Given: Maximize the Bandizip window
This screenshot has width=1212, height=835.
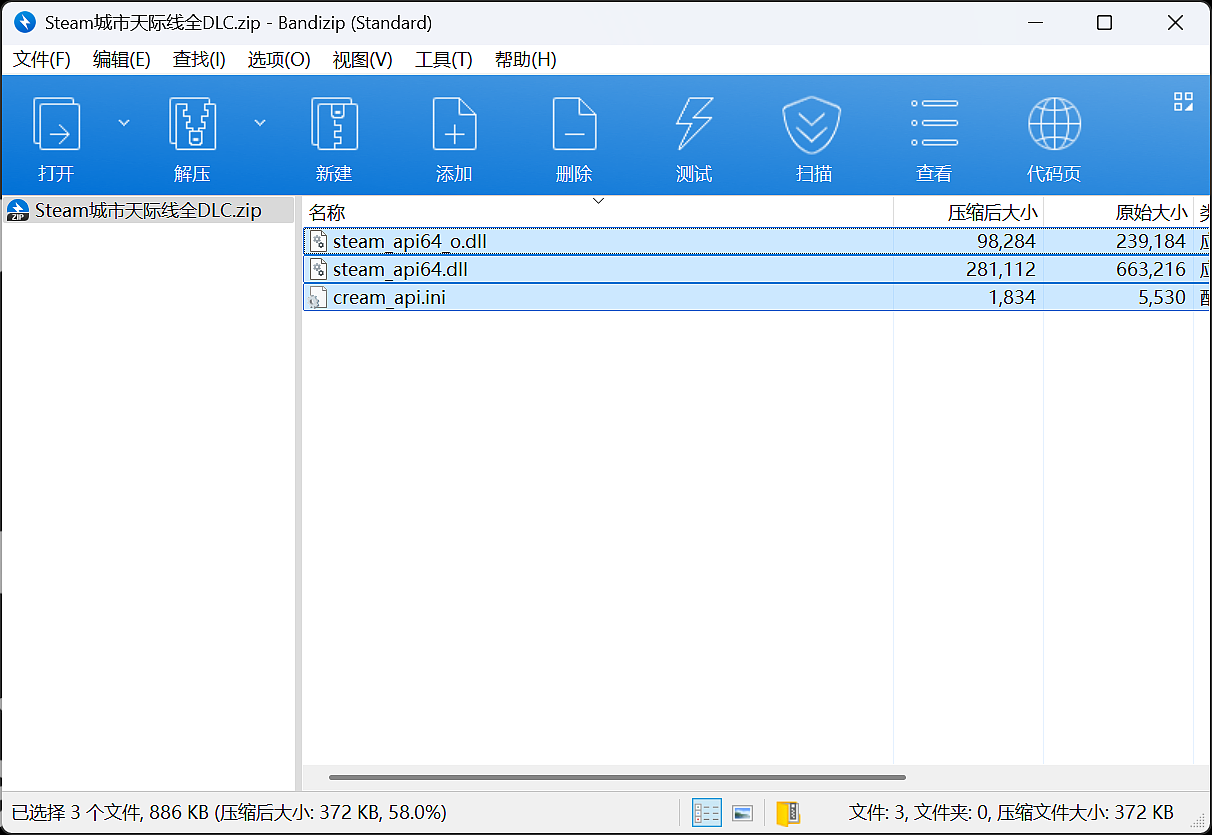Looking at the screenshot, I should (1104, 22).
